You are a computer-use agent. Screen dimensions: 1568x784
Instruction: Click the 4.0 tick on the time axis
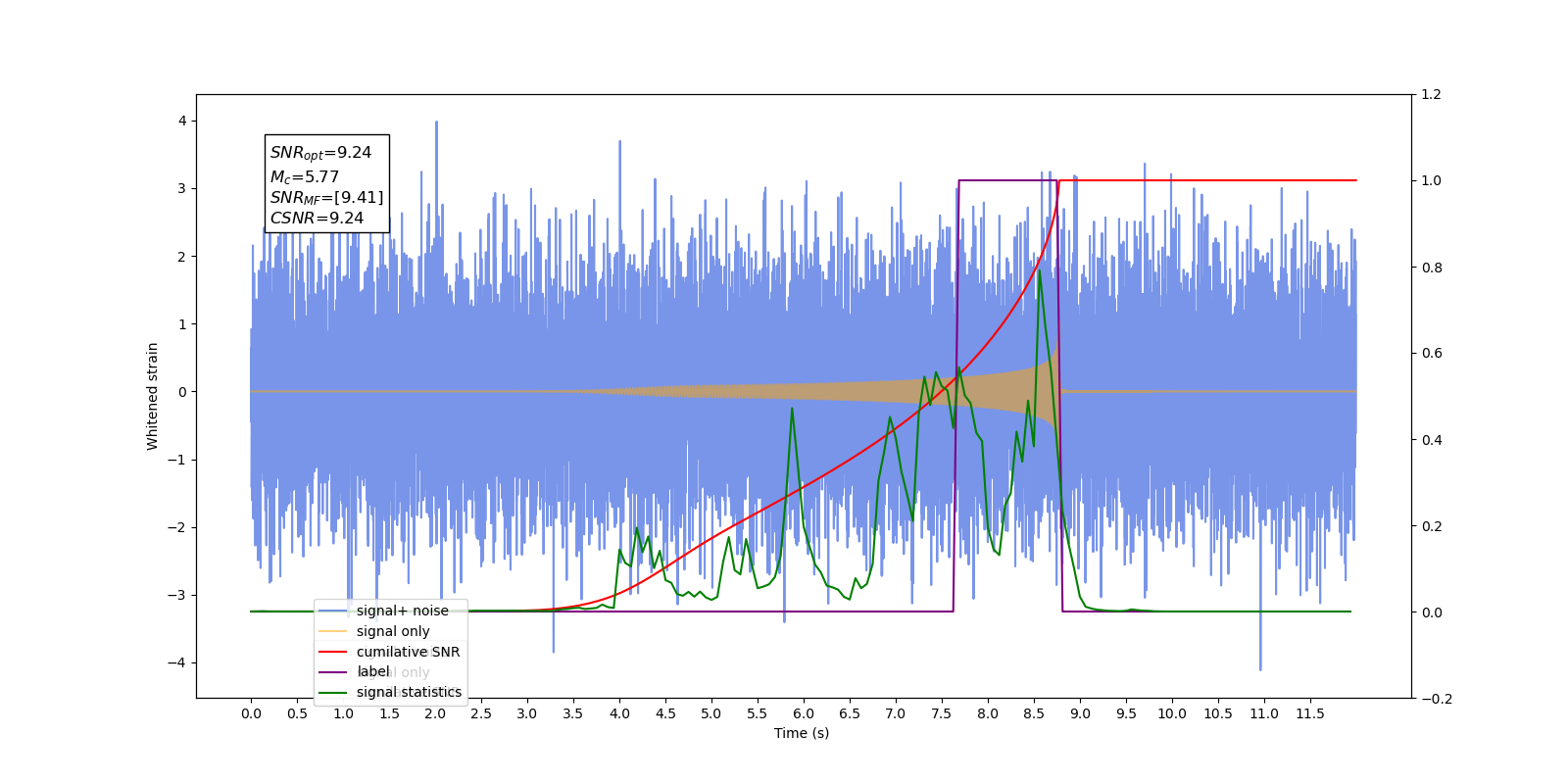619,713
